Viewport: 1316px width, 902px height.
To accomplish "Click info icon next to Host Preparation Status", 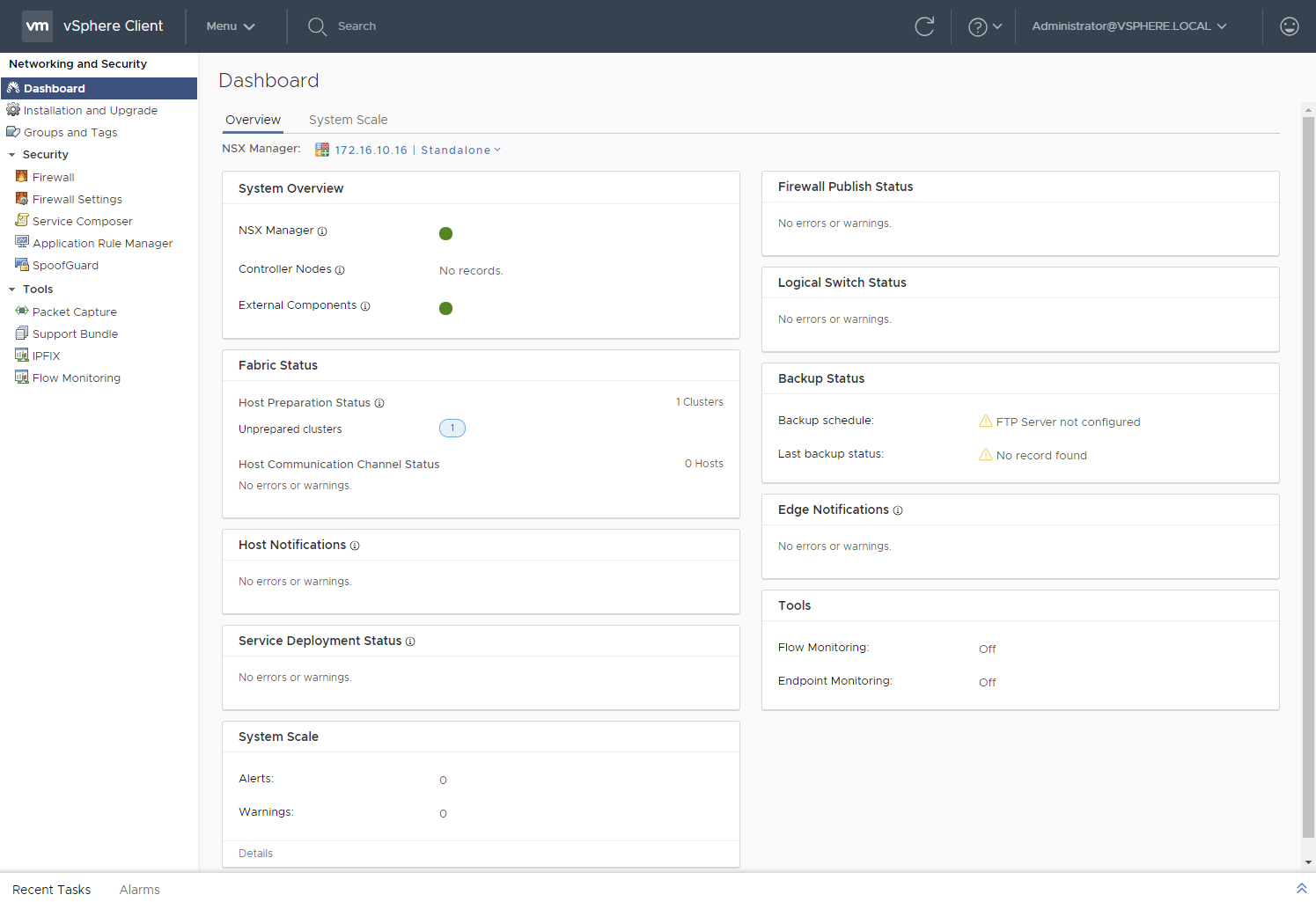I will pos(379,403).
